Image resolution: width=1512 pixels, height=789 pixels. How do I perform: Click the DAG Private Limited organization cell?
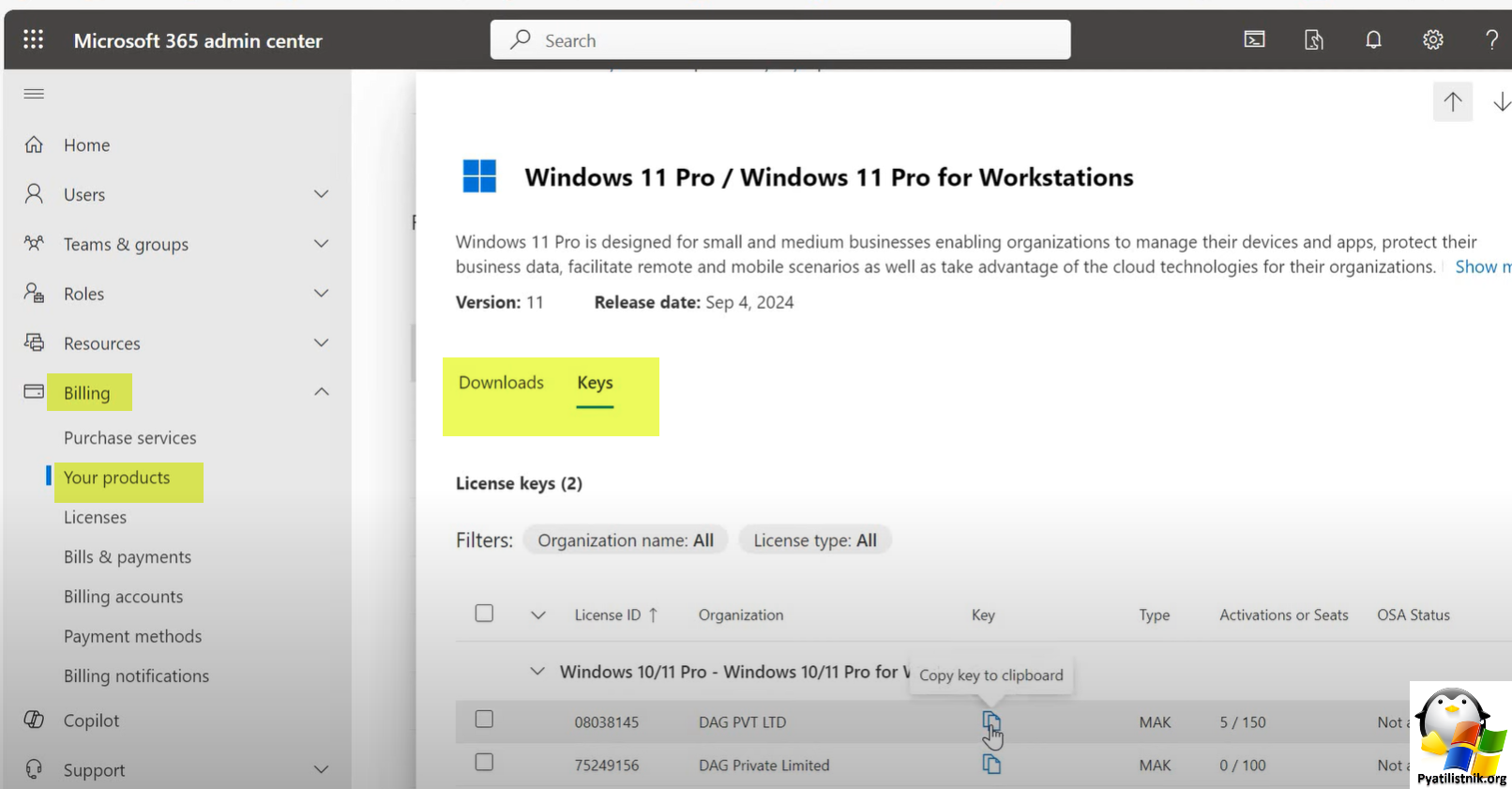point(764,766)
